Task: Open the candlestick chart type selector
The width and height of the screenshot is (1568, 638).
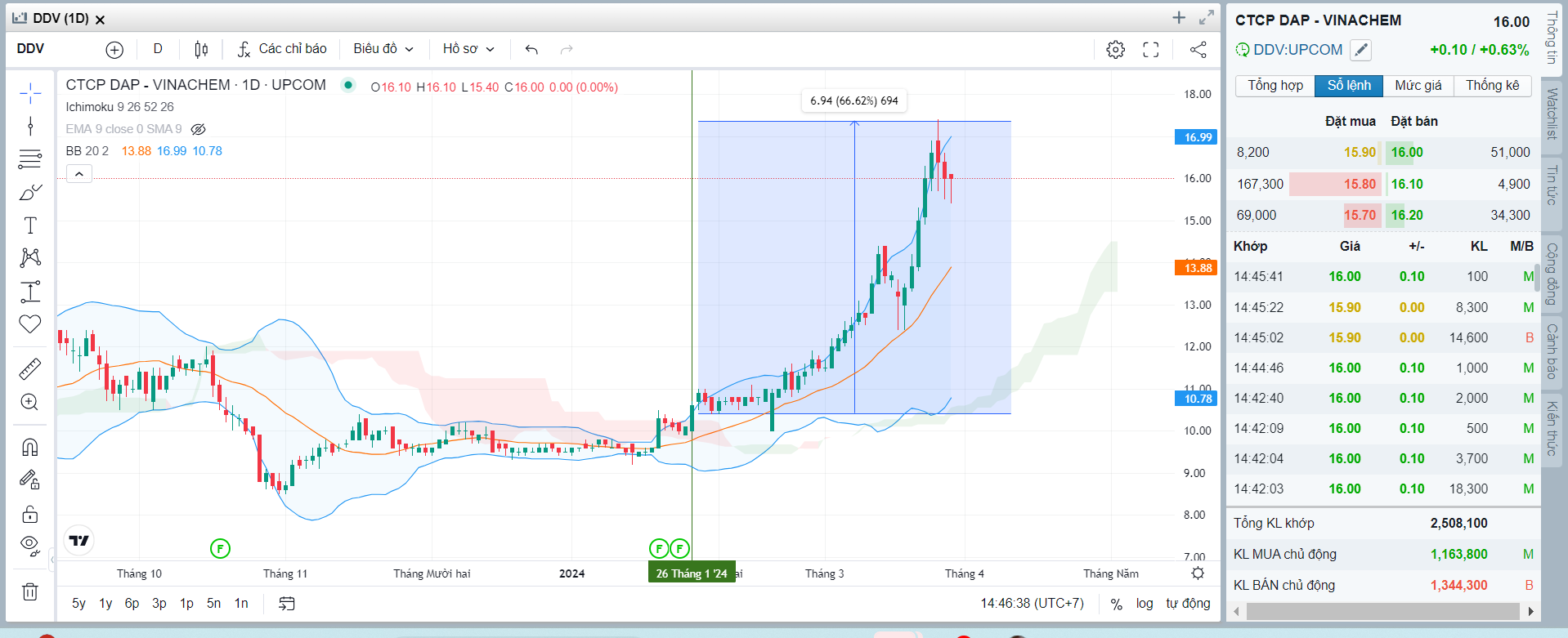Action: pyautogui.click(x=201, y=50)
